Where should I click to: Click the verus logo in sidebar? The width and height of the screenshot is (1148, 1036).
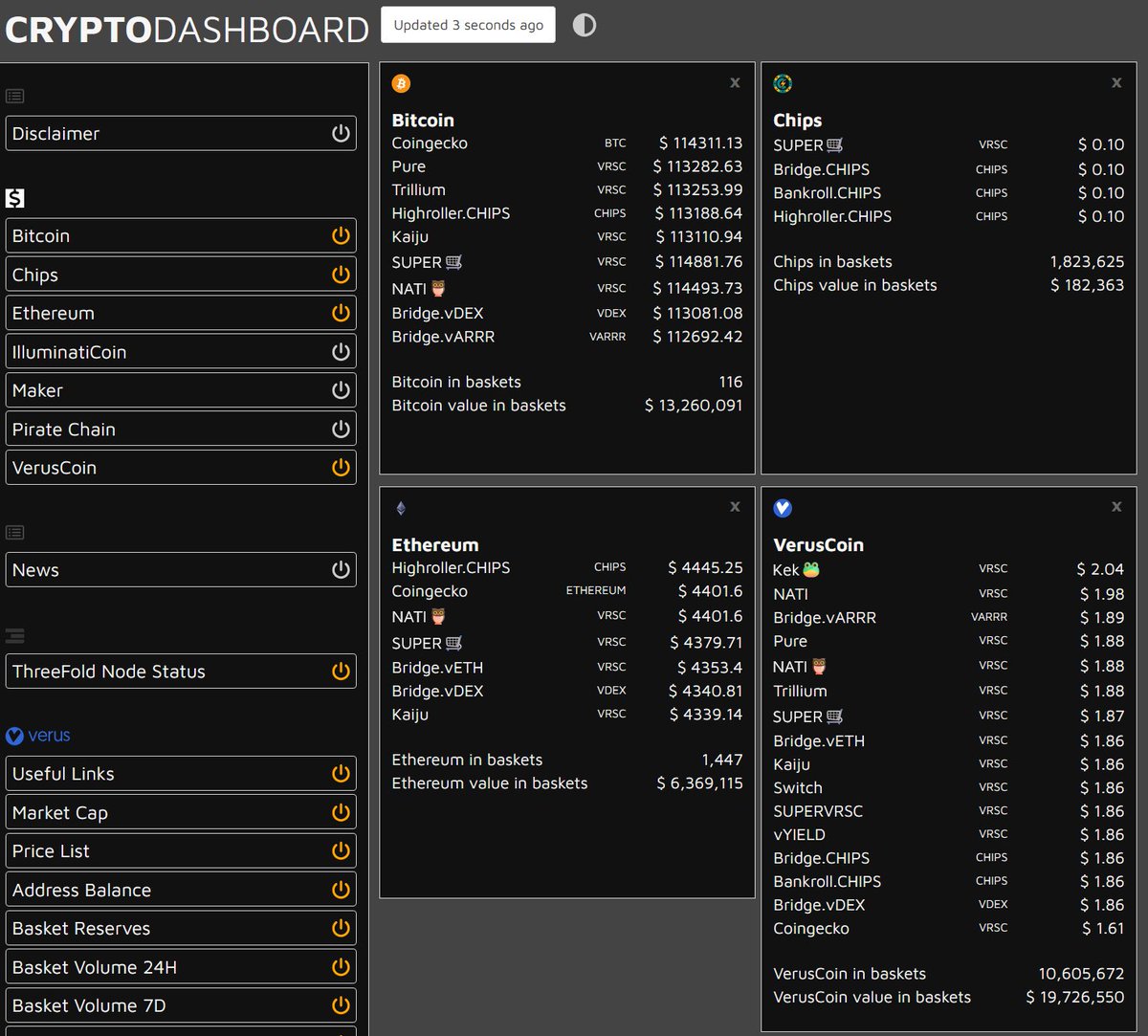pos(38,736)
